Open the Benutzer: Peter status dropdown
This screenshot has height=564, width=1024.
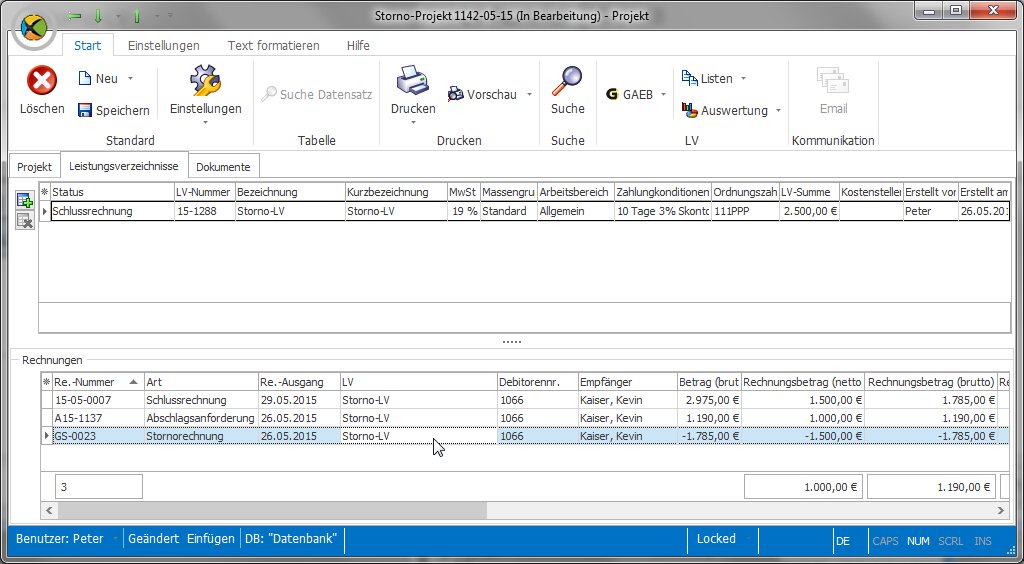(116, 539)
